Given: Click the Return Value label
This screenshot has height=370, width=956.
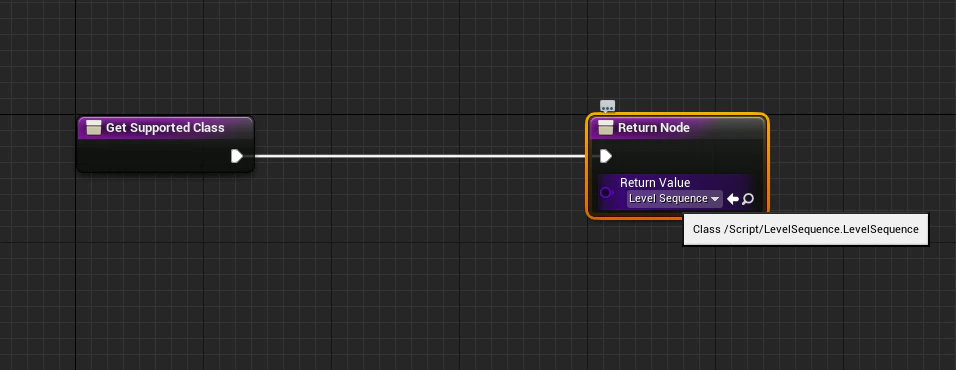Looking at the screenshot, I should (655, 182).
